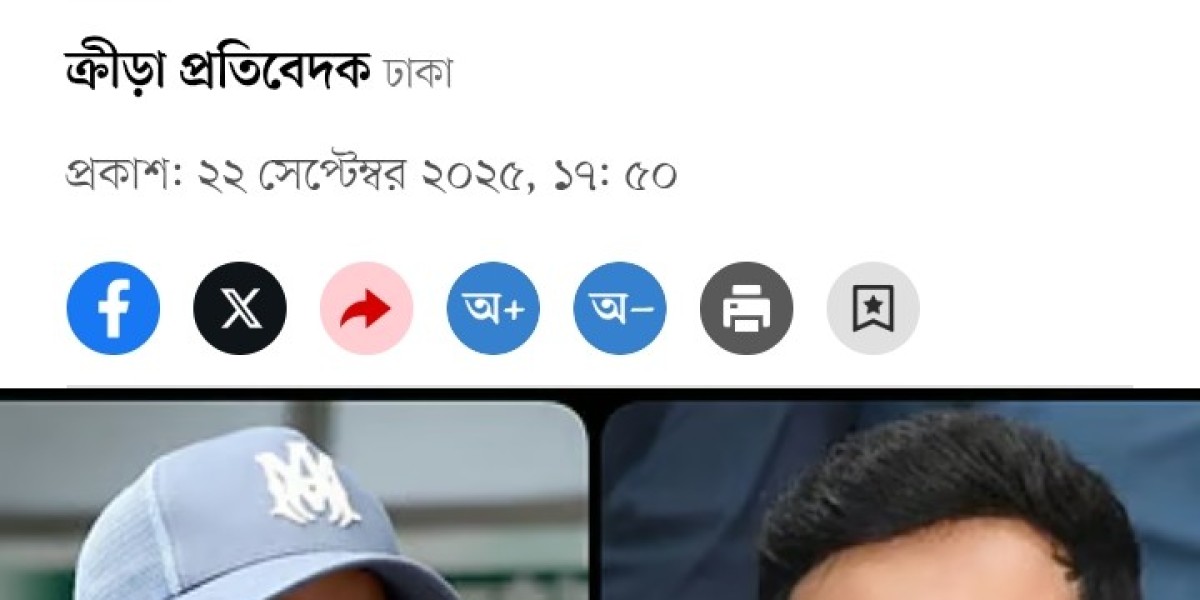The height and width of the screenshot is (600, 1200).
Task: Click the grey divider line below share icons
Action: 600,386
